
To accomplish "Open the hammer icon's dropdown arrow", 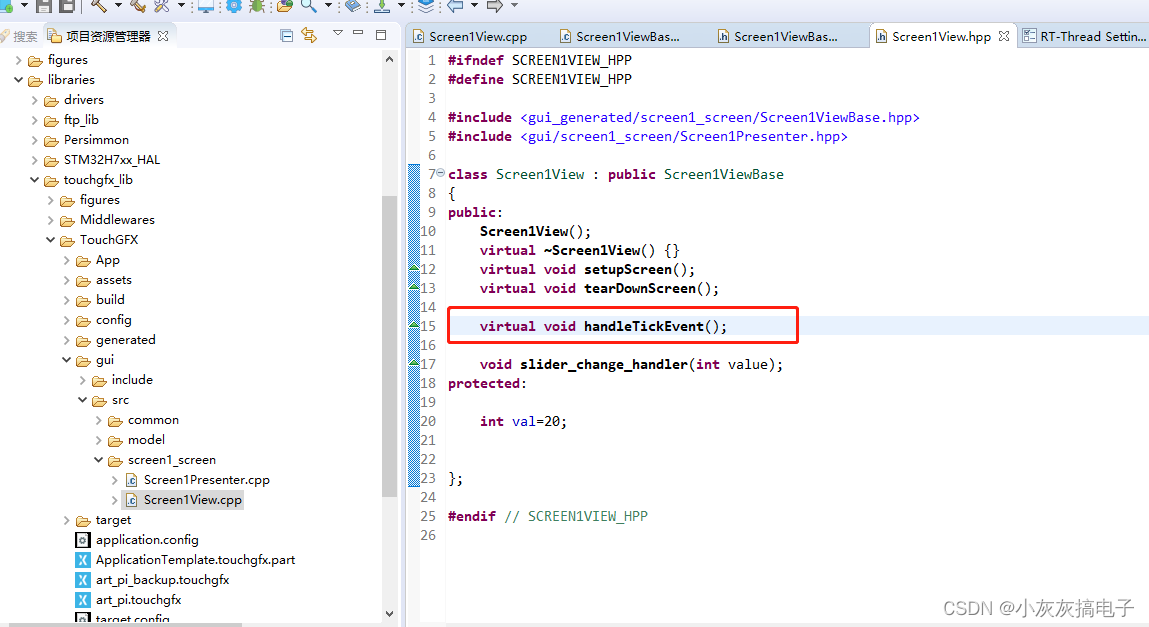I will (x=118, y=8).
